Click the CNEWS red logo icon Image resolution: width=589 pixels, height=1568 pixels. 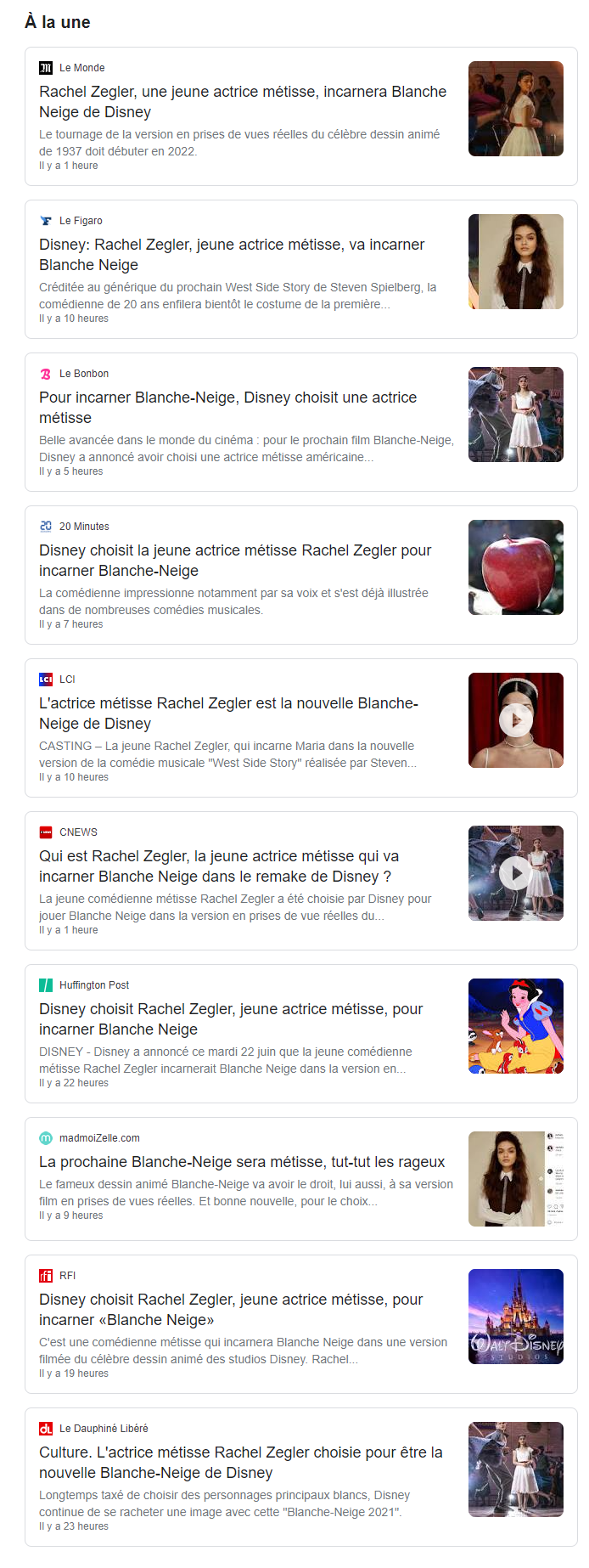coord(46,832)
